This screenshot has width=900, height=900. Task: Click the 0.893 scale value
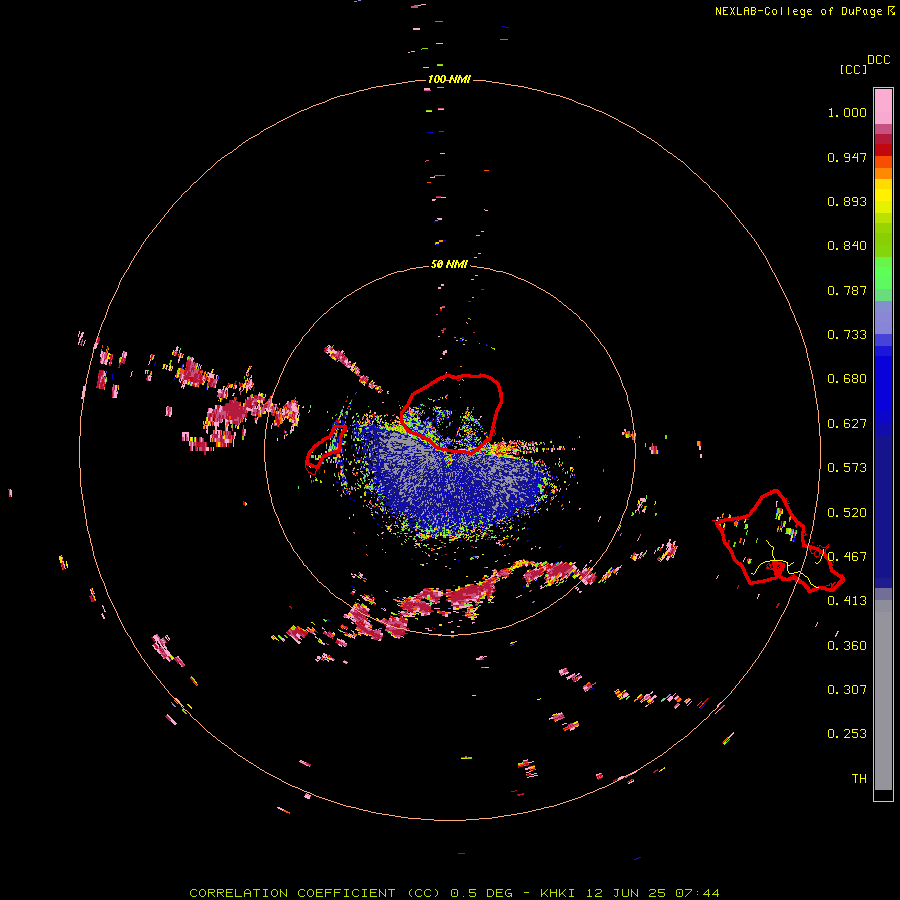(847, 201)
